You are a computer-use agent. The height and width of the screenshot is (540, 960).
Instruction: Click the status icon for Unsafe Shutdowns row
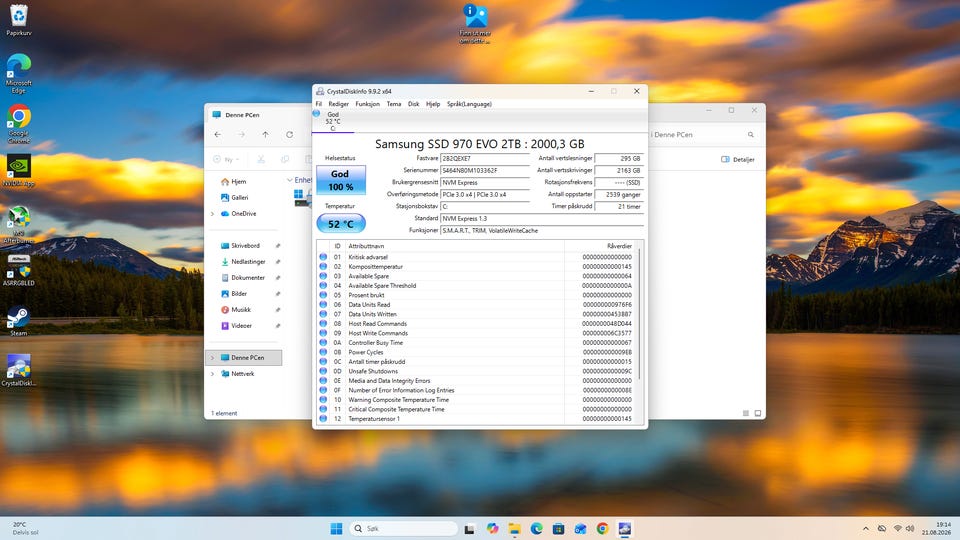(x=323, y=371)
